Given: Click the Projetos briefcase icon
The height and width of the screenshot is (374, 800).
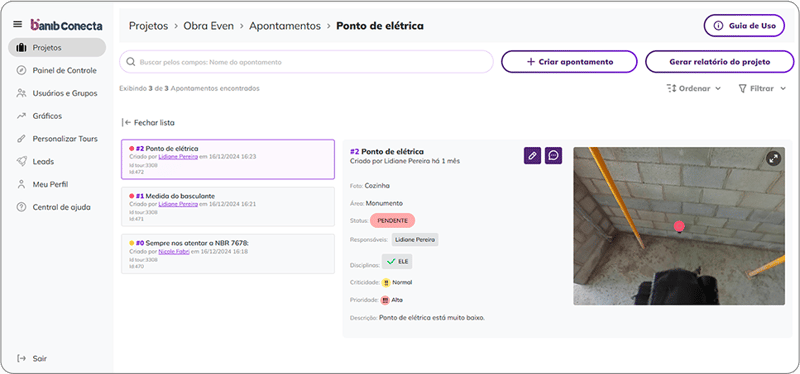Looking at the screenshot, I should point(21,47).
